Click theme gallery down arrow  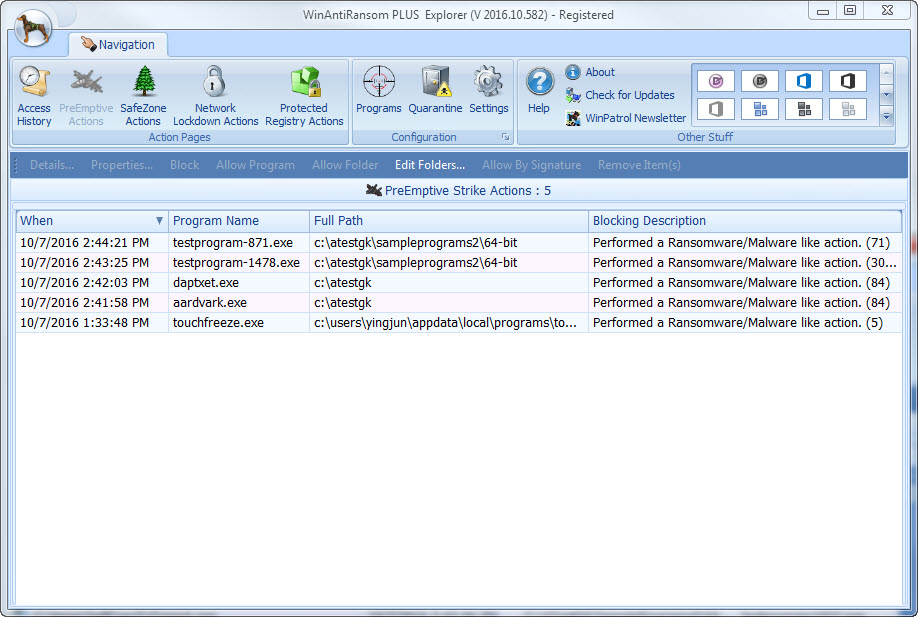(x=886, y=95)
